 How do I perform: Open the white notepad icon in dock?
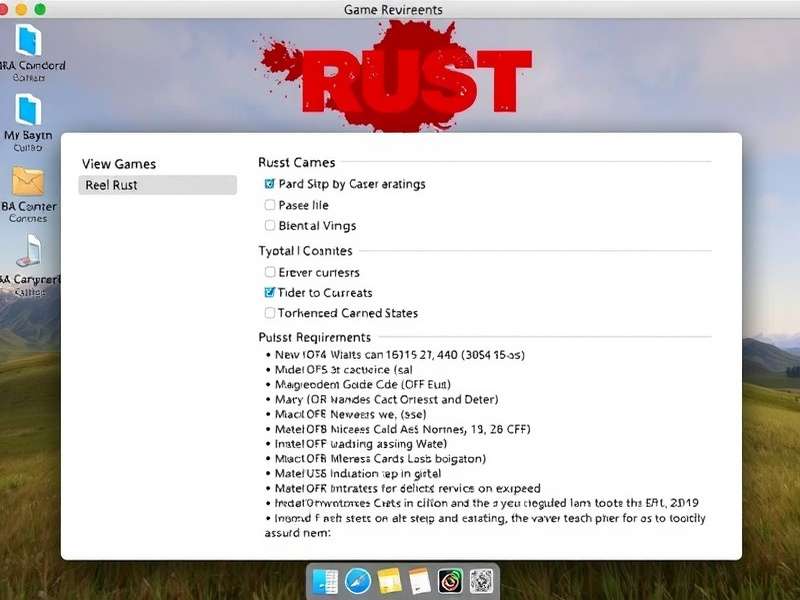click(x=420, y=581)
